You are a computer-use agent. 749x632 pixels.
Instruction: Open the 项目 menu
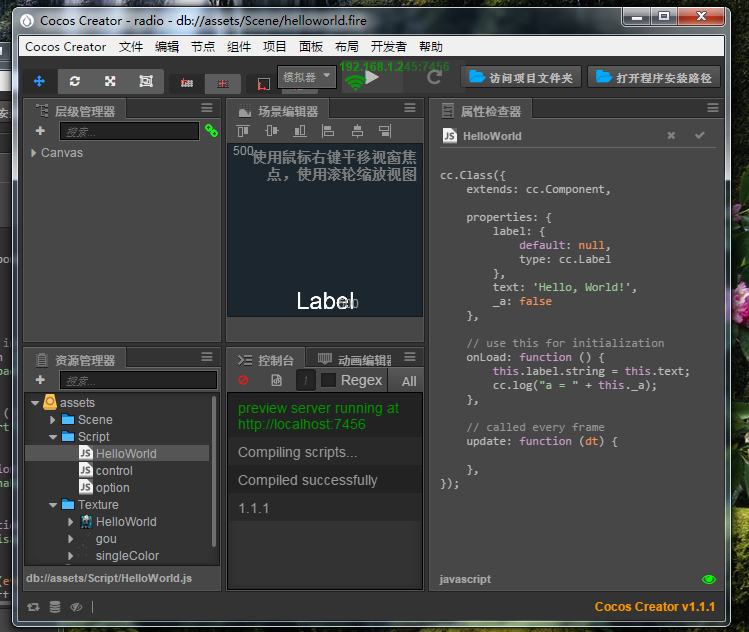[x=275, y=47]
